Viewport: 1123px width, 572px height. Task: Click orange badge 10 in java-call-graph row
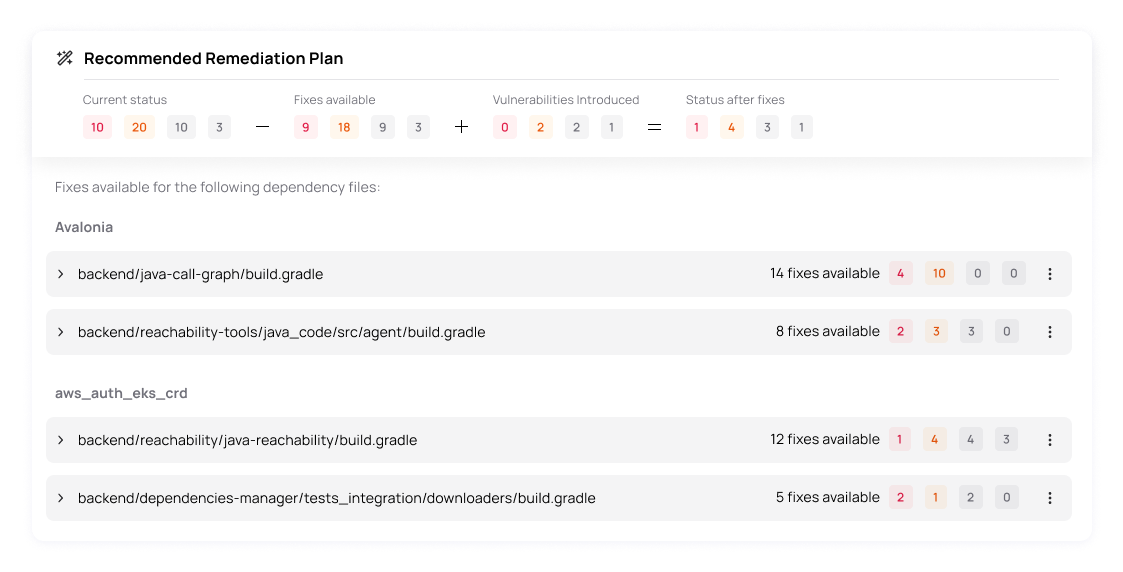939,273
